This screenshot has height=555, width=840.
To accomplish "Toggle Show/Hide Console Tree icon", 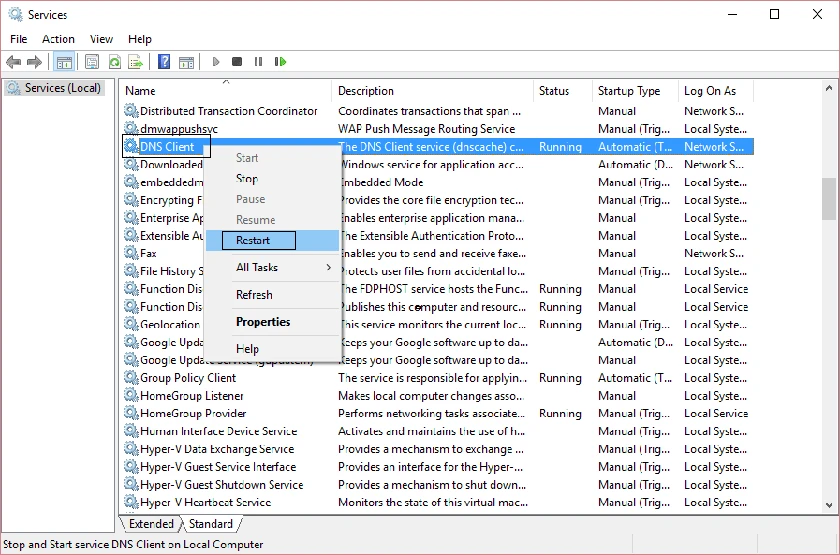I will (x=64, y=62).
